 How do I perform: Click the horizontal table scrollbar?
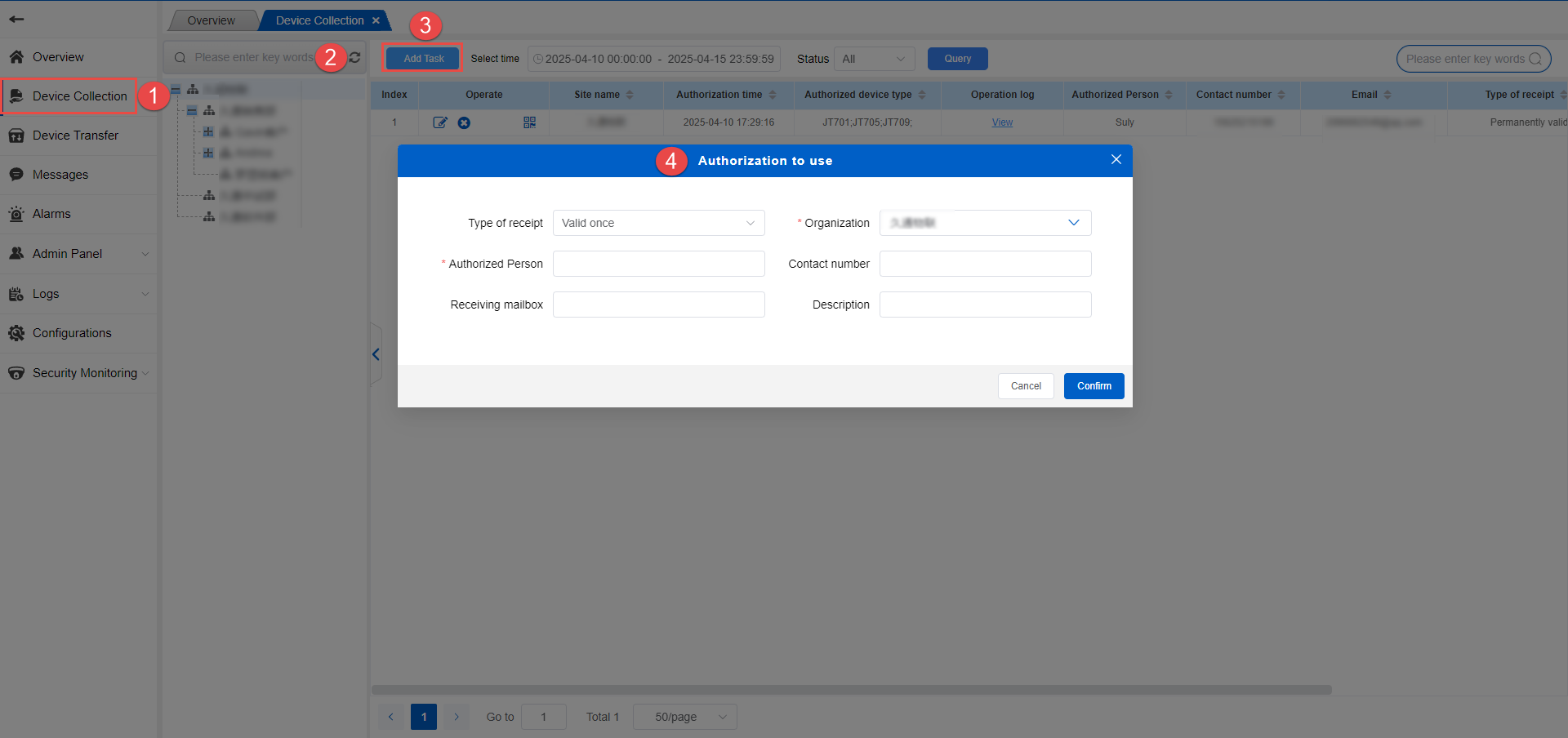coord(851,690)
